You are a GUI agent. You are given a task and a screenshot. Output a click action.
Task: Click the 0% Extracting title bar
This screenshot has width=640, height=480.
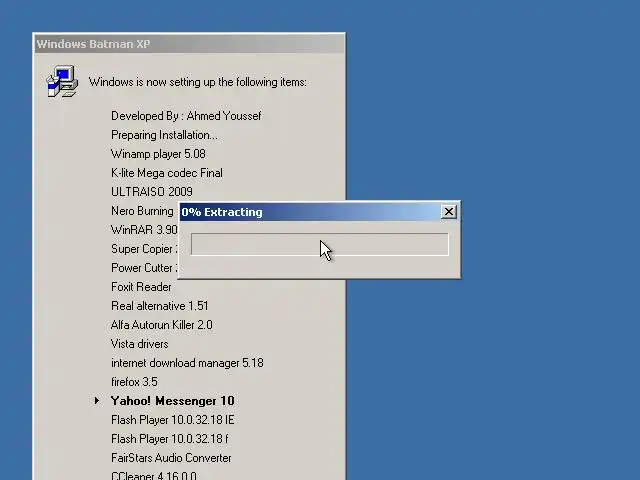tap(311, 212)
